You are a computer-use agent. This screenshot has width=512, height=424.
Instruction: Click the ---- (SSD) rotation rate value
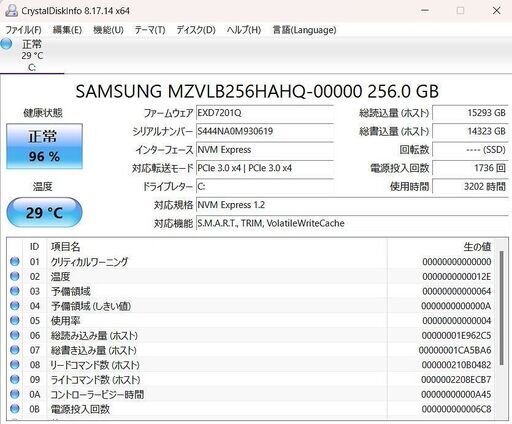pos(470,150)
